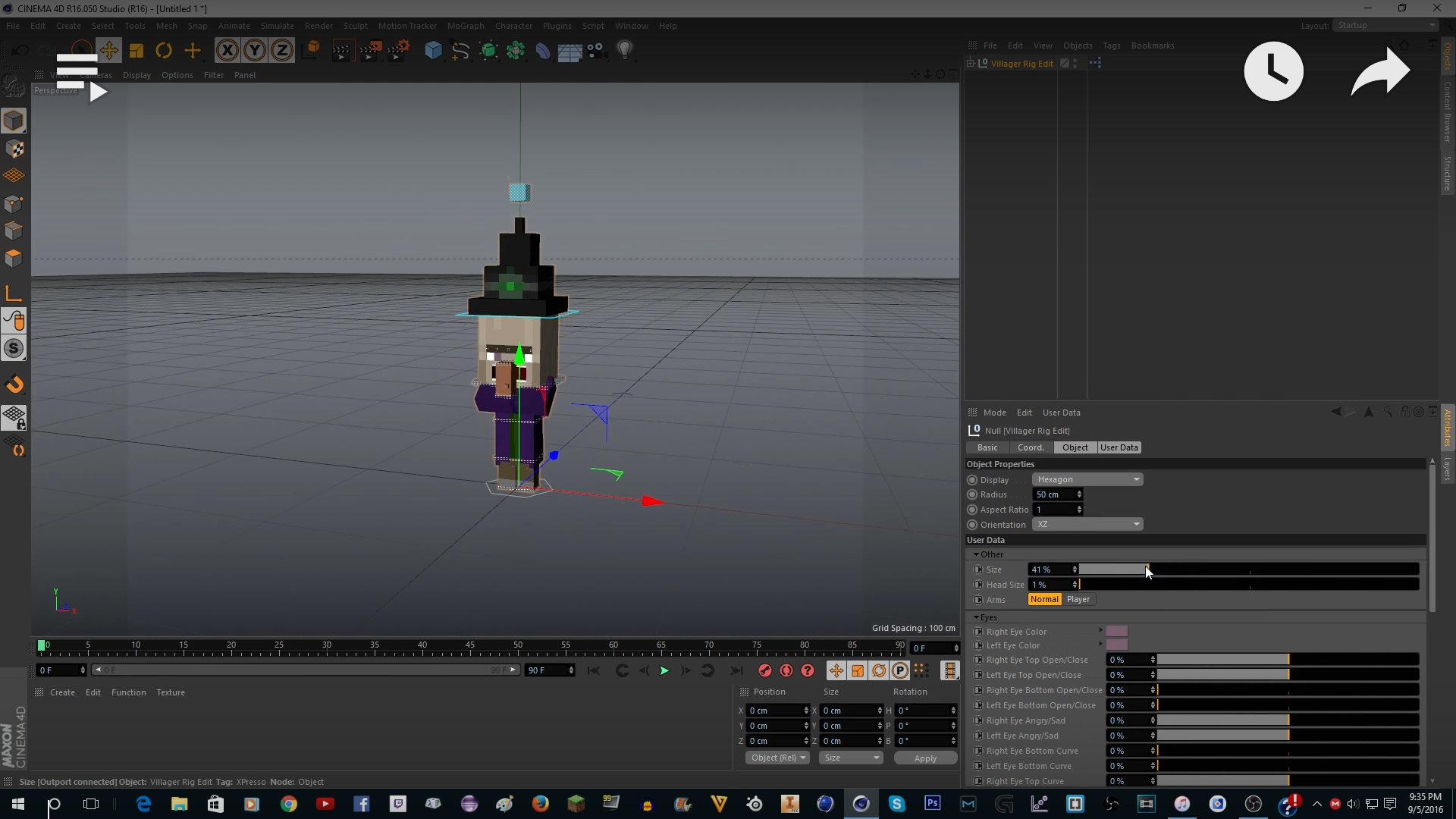Open the Simulate menu
Viewport: 1456px width, 819px height.
(x=278, y=26)
